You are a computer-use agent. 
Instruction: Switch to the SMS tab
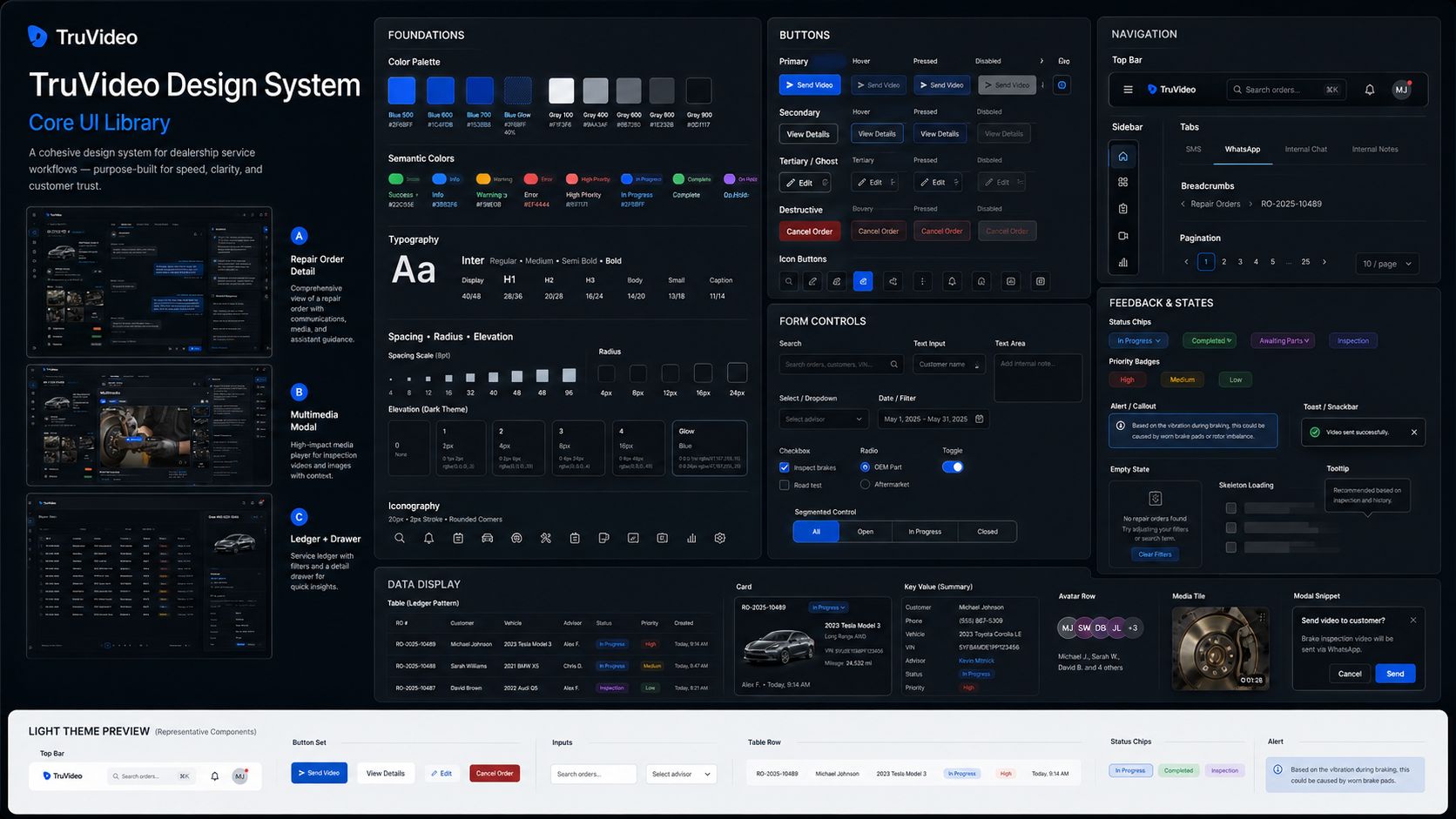tap(1193, 149)
